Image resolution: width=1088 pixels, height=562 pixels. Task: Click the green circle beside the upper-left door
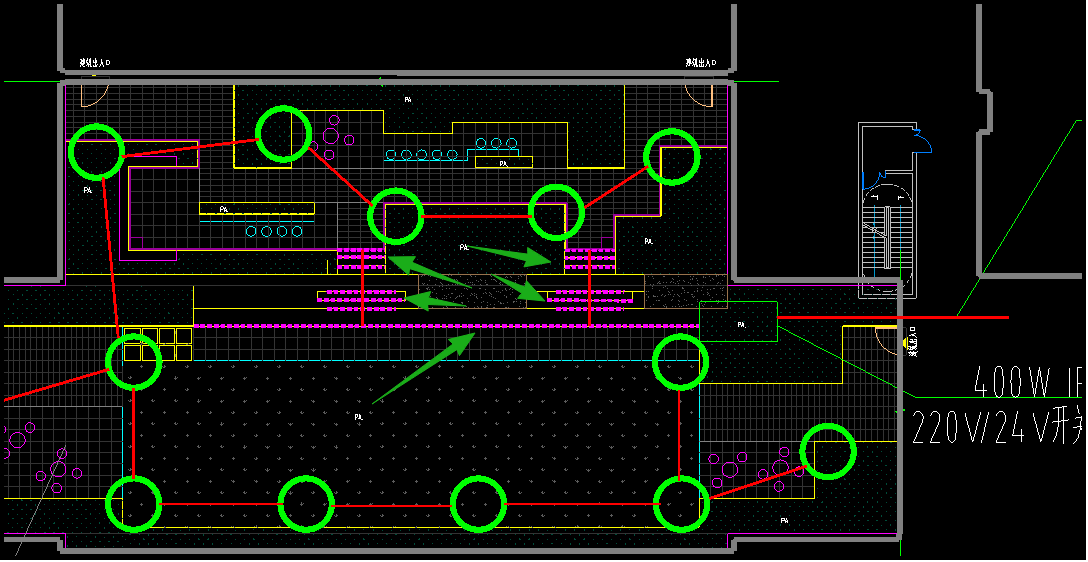coord(96,152)
